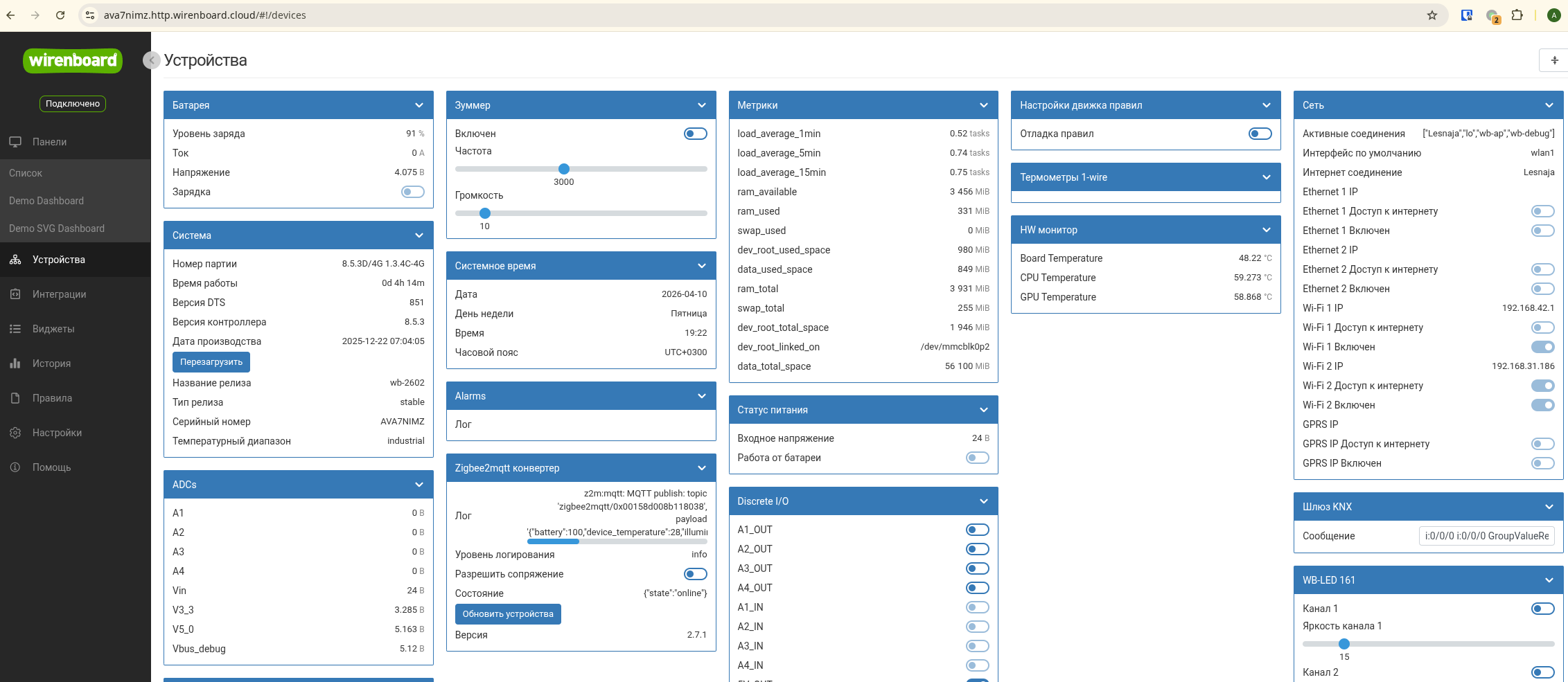Viewport: 1568px width, 682px height.
Task: Click the Панели monitor icon in the sidebar
Action: (15, 142)
